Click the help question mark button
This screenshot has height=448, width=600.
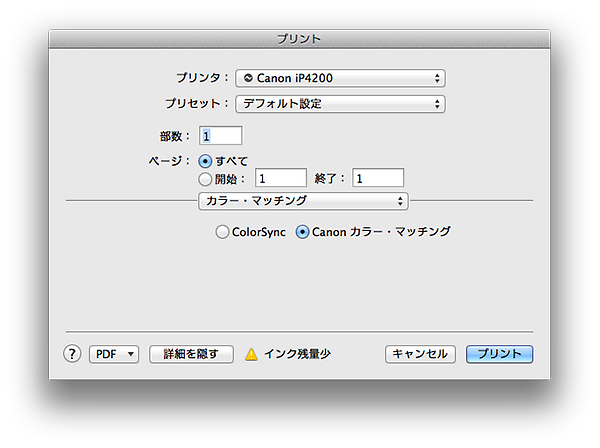pyautogui.click(x=72, y=354)
